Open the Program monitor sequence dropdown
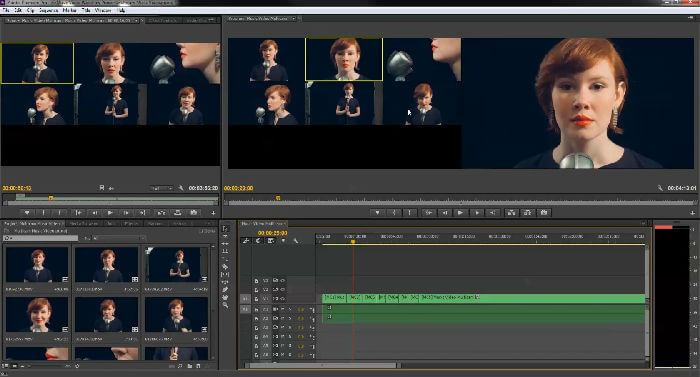Screen dimensions: 700x377 point(293,19)
